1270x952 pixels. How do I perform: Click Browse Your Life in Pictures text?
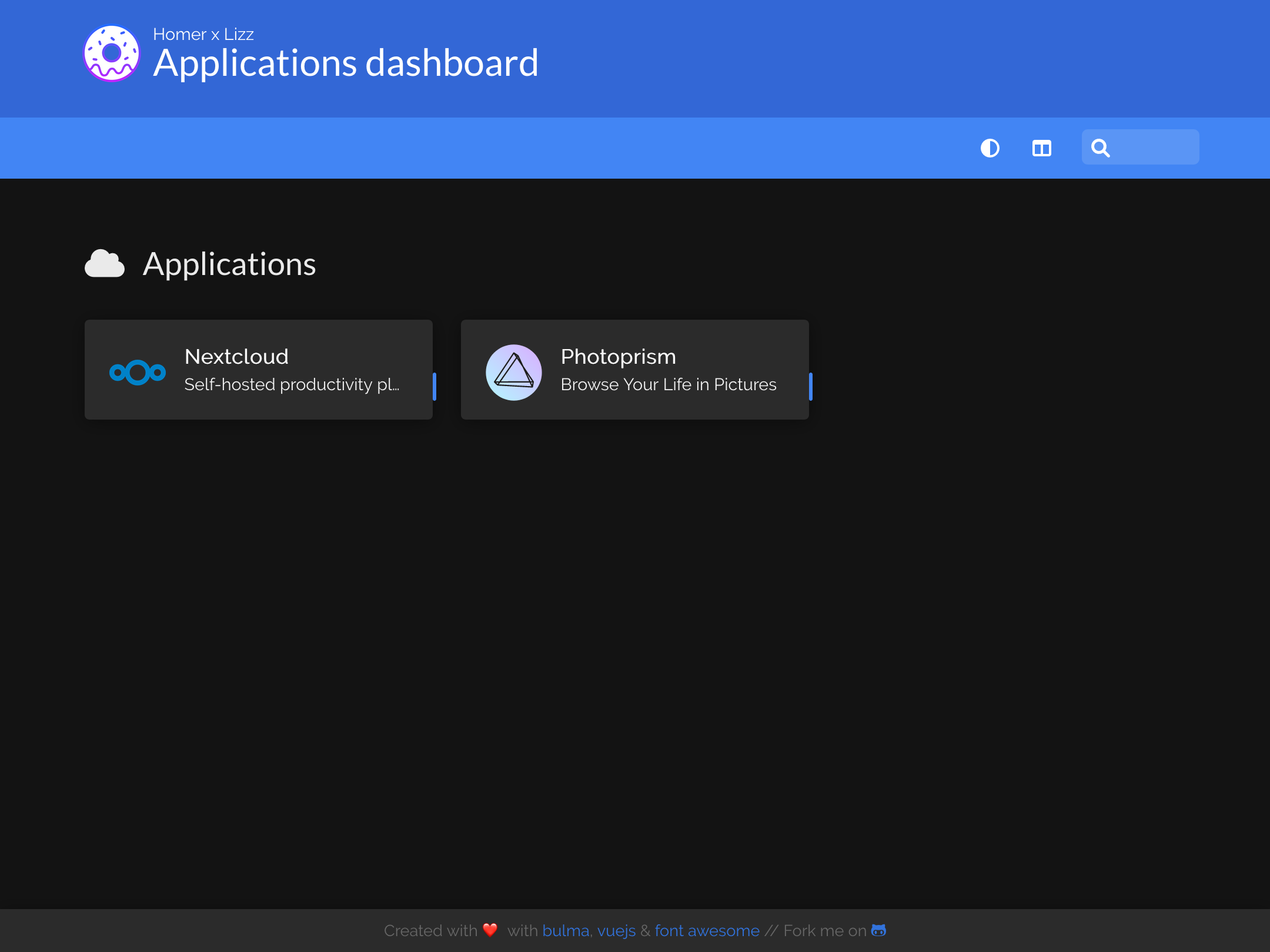click(669, 384)
